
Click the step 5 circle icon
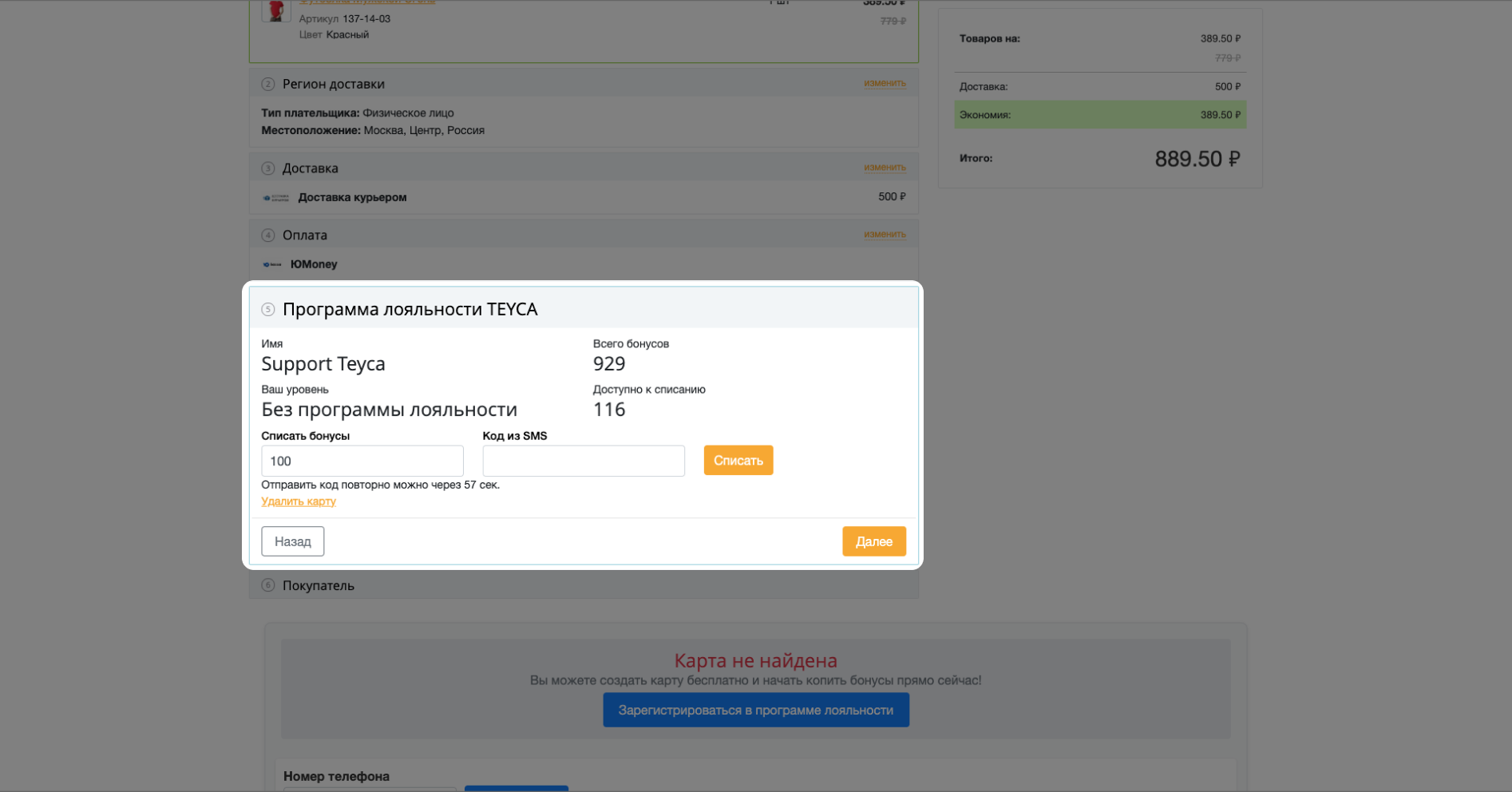(268, 310)
